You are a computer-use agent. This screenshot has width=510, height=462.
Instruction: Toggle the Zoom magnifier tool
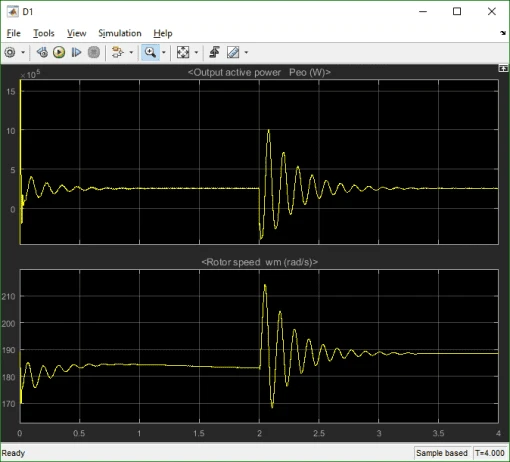click(x=150, y=52)
